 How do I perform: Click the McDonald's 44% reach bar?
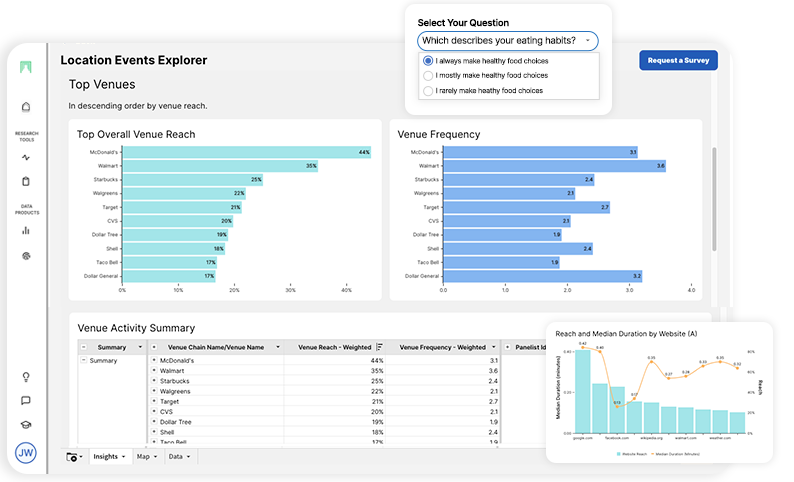247,152
